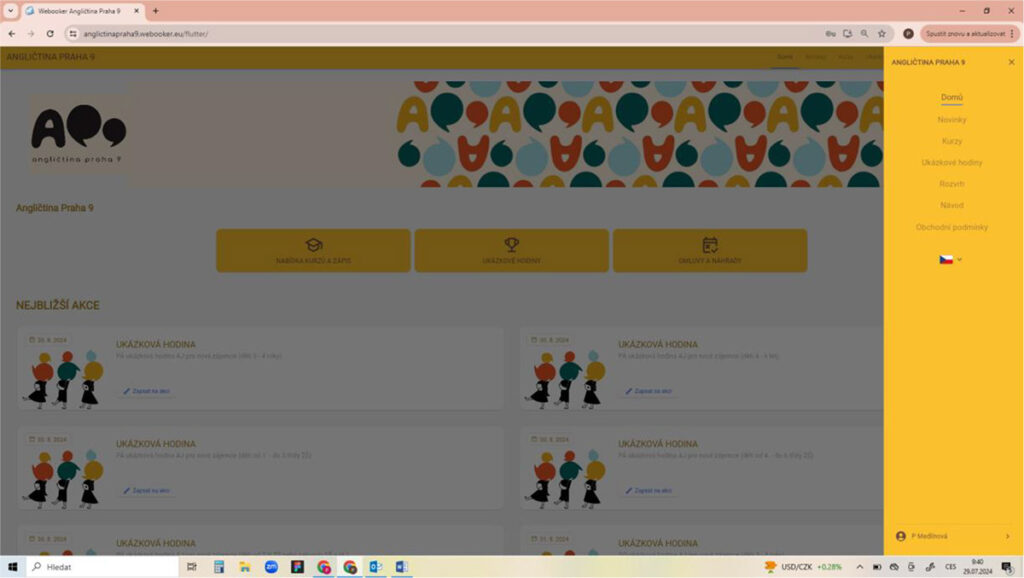
Task: Open Novinky in the side menu
Action: 952,120
